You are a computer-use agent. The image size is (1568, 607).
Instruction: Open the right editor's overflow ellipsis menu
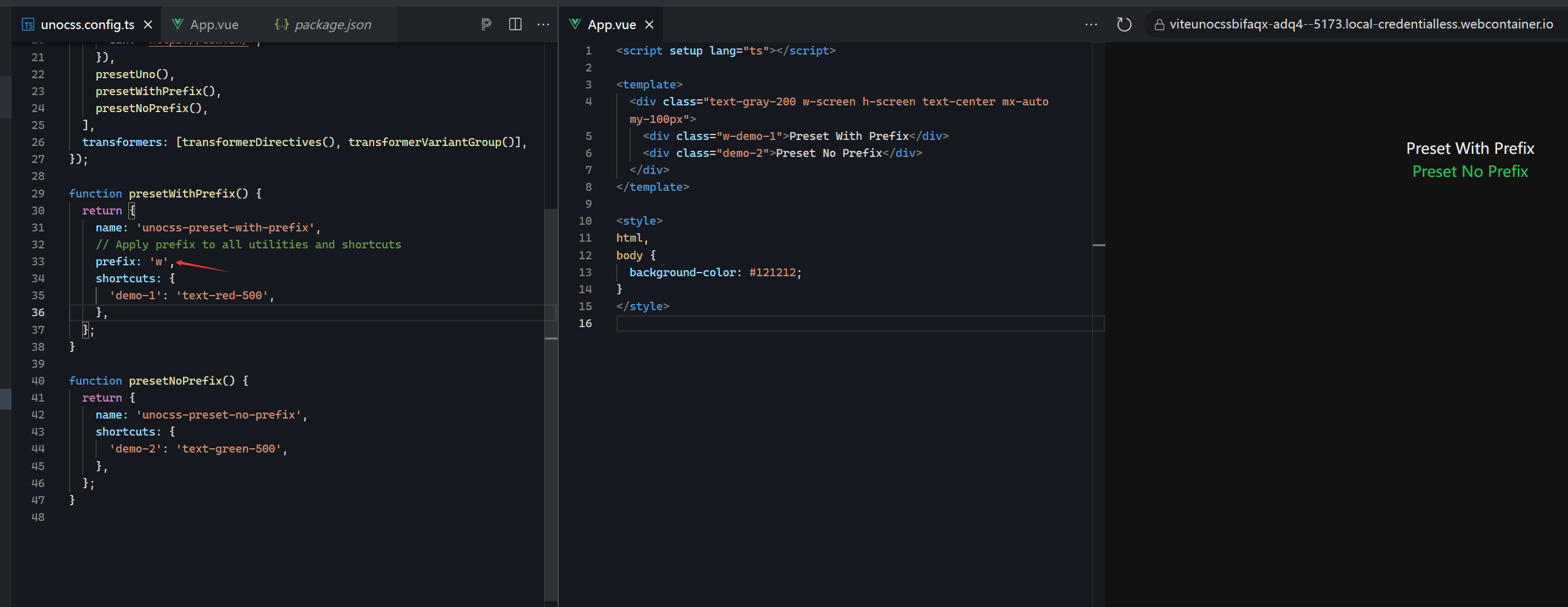[x=1091, y=23]
